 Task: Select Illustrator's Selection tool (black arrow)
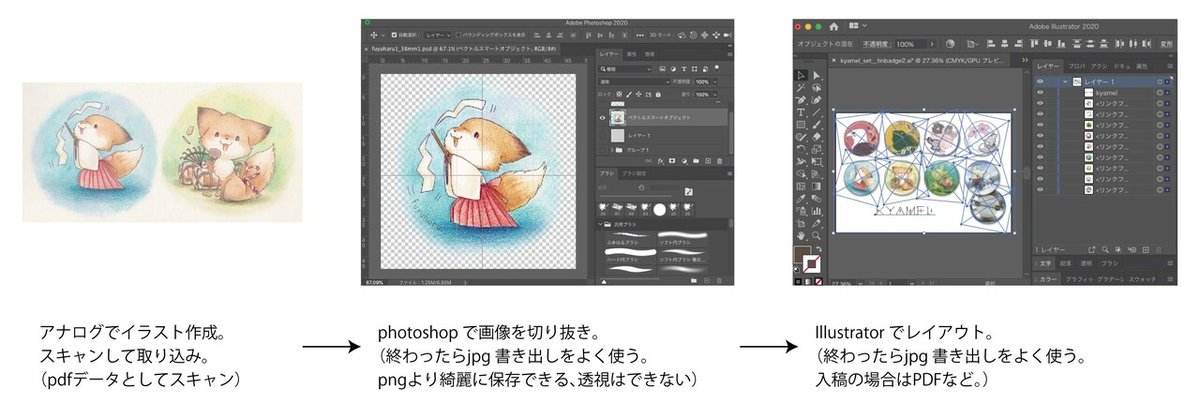coord(800,75)
